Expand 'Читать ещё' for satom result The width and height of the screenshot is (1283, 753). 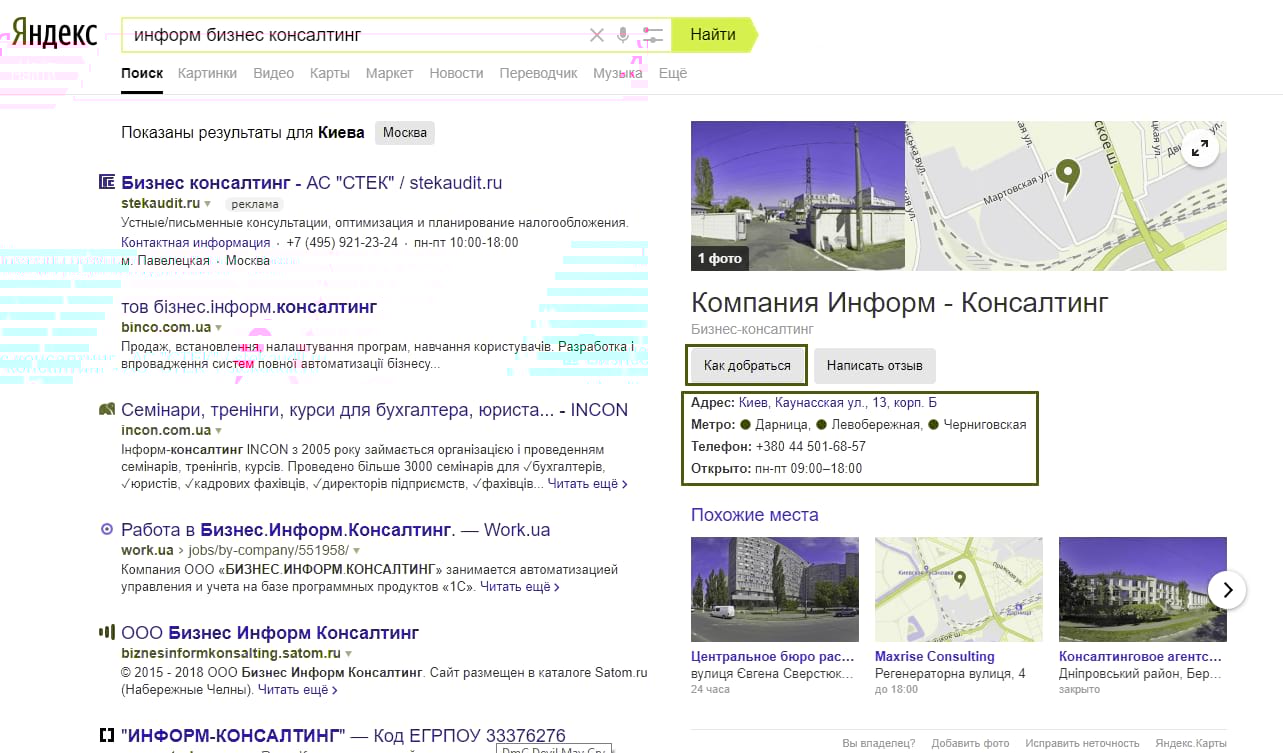pos(297,690)
